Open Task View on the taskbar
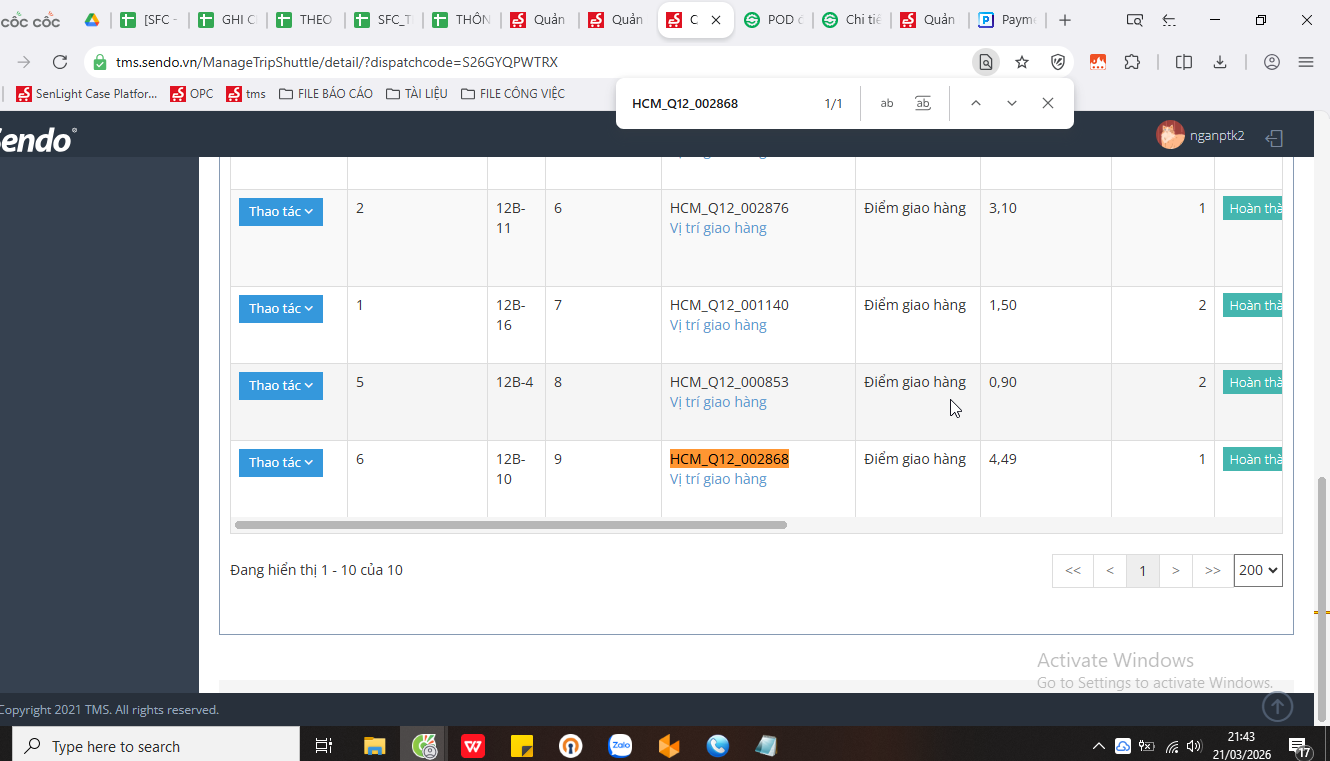This screenshot has width=1330, height=761. click(323, 746)
